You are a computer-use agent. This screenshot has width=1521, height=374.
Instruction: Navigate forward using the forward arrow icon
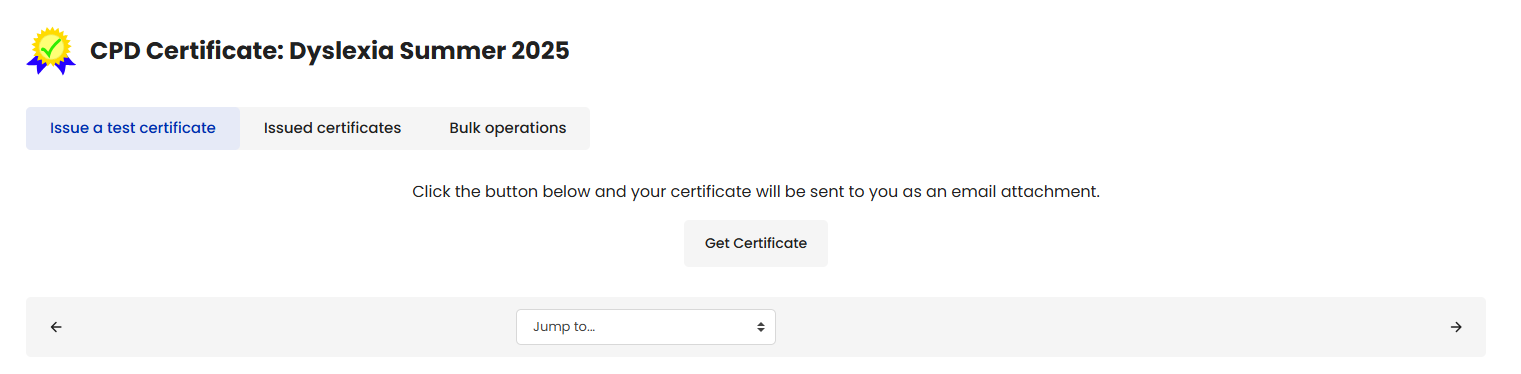pos(1456,327)
